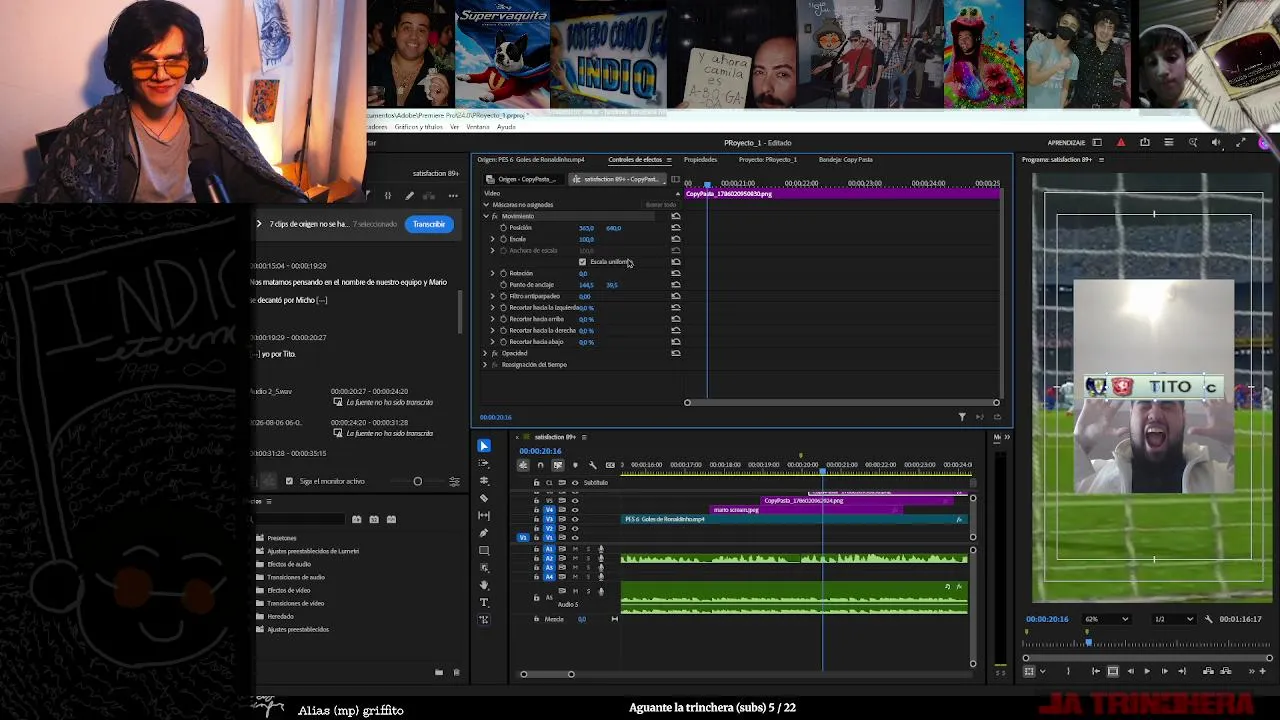Image resolution: width=1280 pixels, height=720 pixels.
Task: Step back one frame in Program monitor
Action: (1130, 671)
